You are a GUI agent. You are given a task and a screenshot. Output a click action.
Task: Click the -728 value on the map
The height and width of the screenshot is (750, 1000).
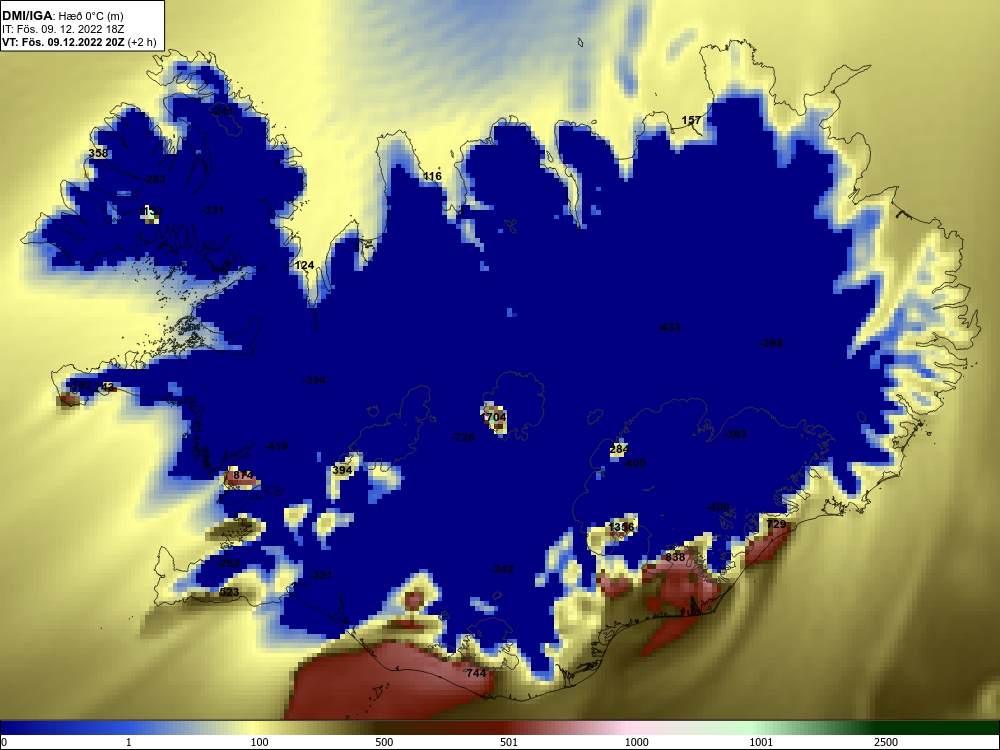point(463,437)
